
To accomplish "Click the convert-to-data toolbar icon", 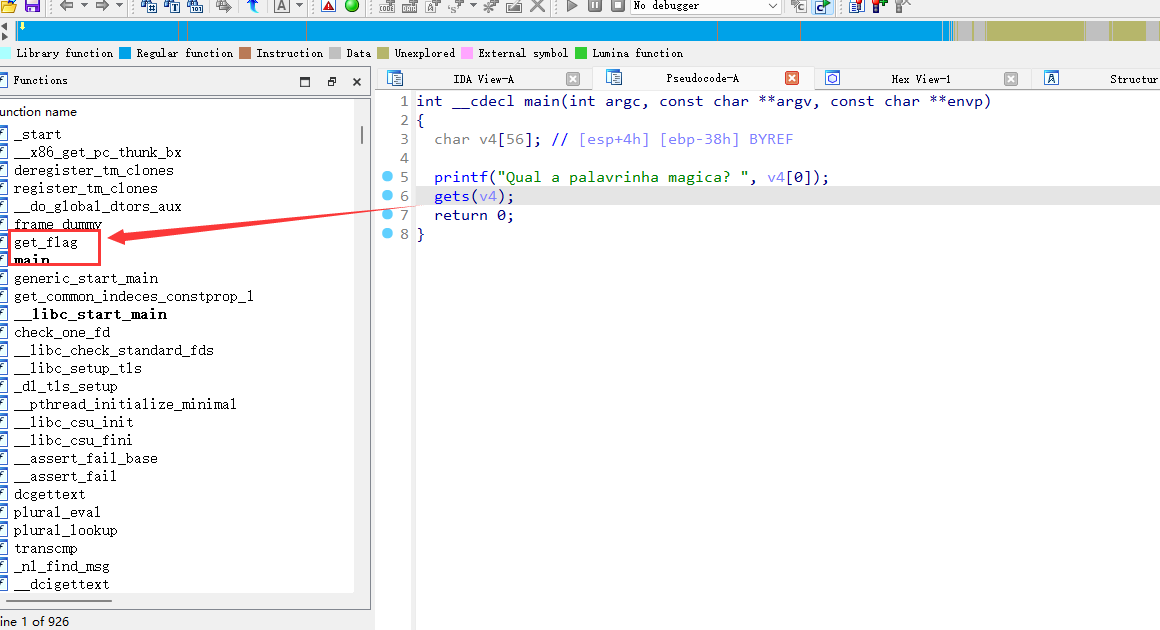I will tap(410, 6).
